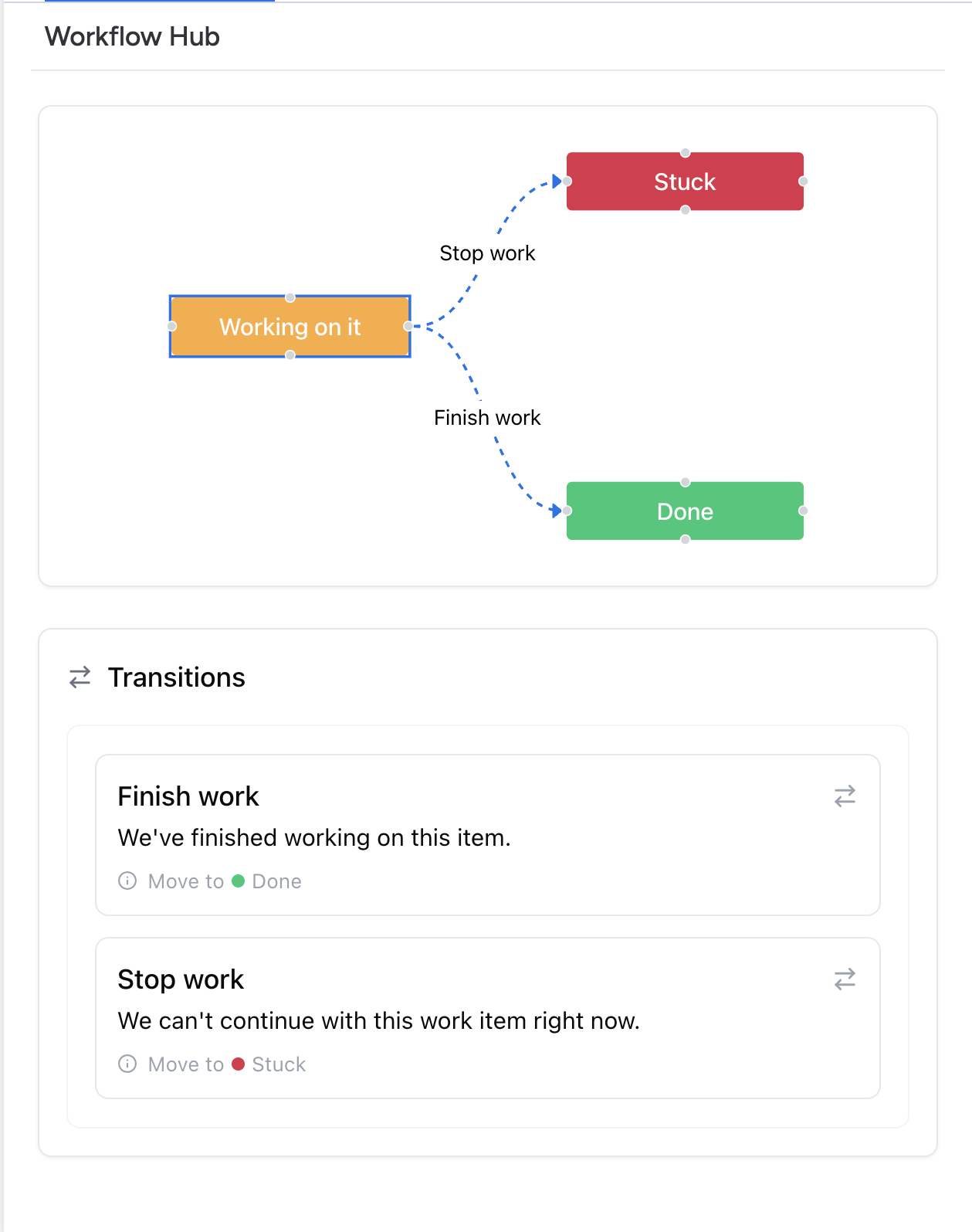Click the arrows icon beside Transitions heading

click(x=80, y=677)
